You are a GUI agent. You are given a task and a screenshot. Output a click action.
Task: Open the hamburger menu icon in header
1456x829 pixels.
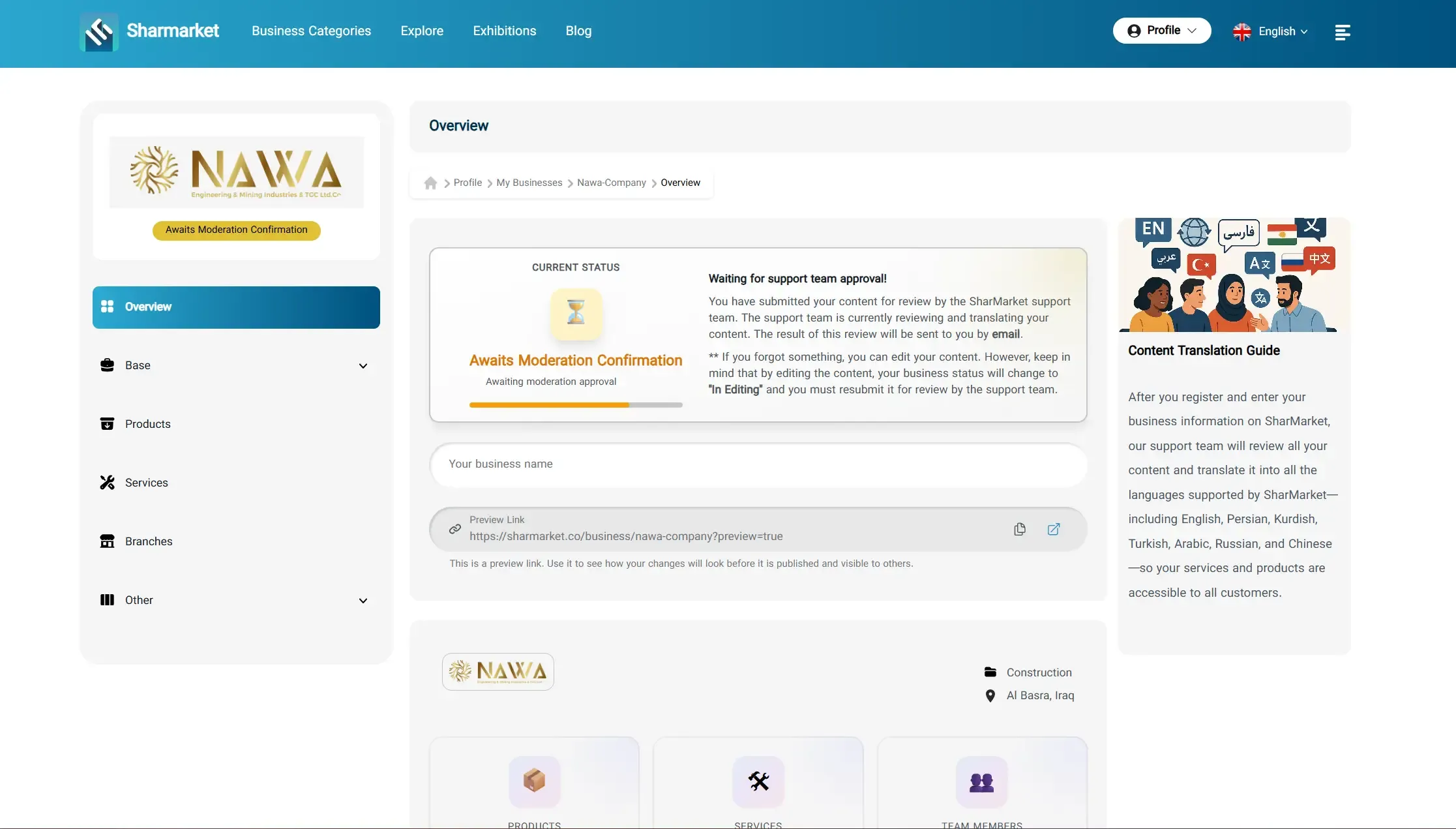tap(1342, 32)
